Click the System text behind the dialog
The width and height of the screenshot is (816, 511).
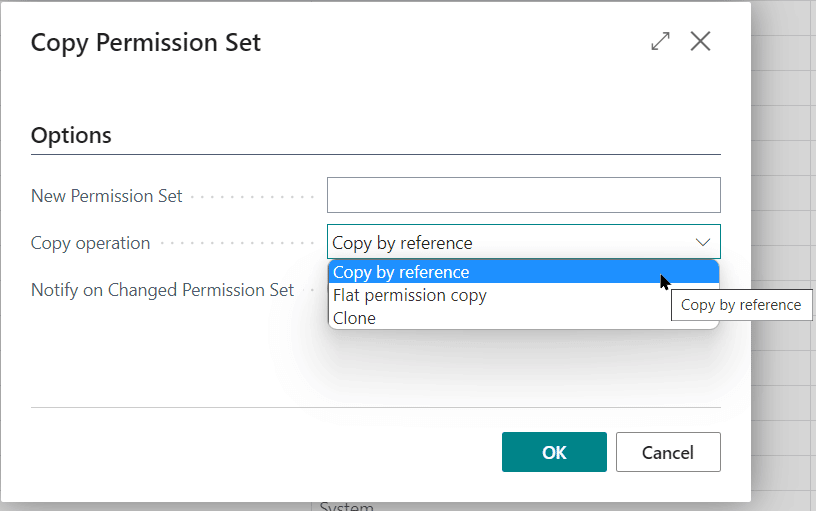tap(346, 507)
